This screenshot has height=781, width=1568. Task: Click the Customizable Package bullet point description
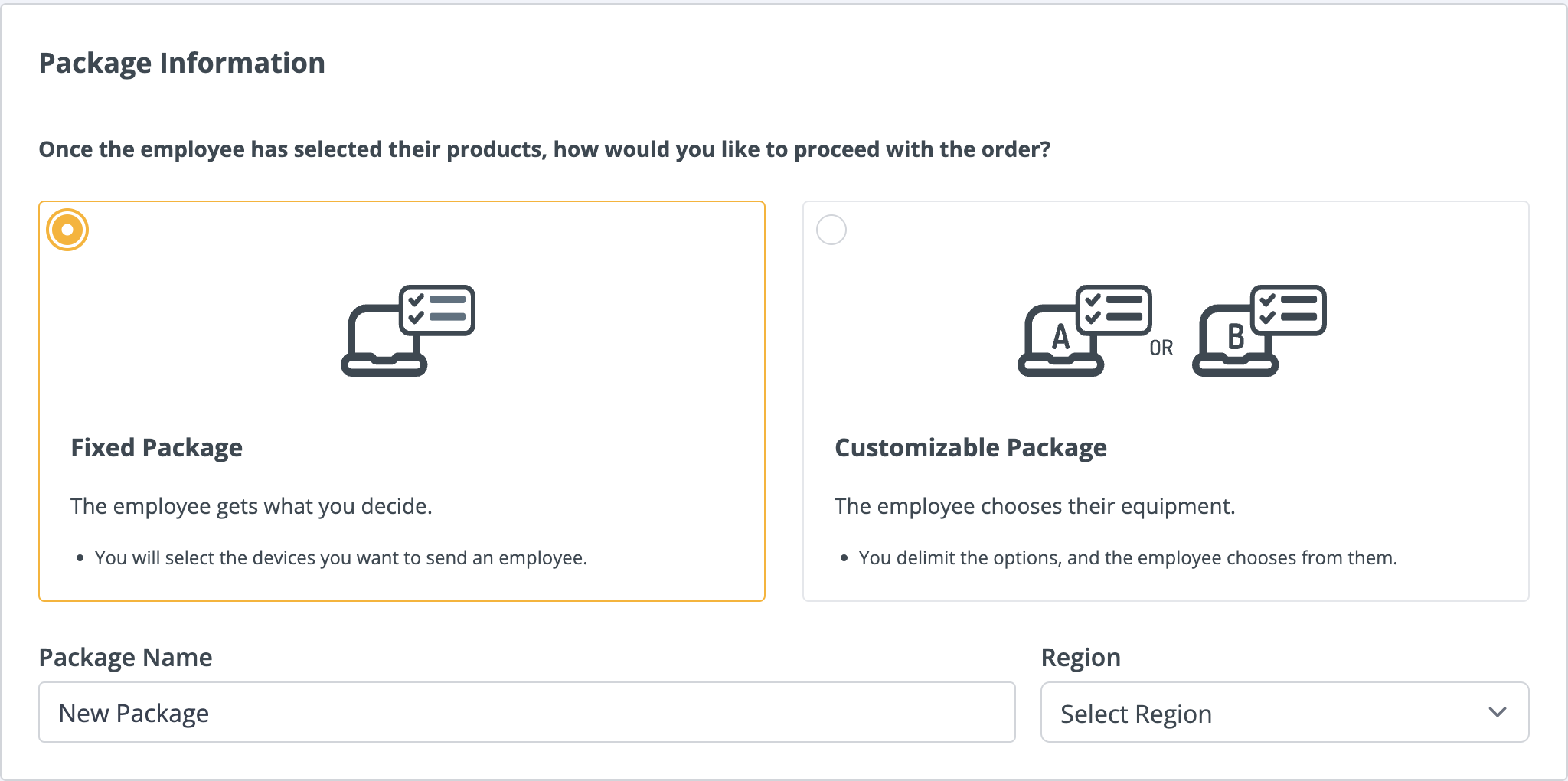tap(1127, 558)
